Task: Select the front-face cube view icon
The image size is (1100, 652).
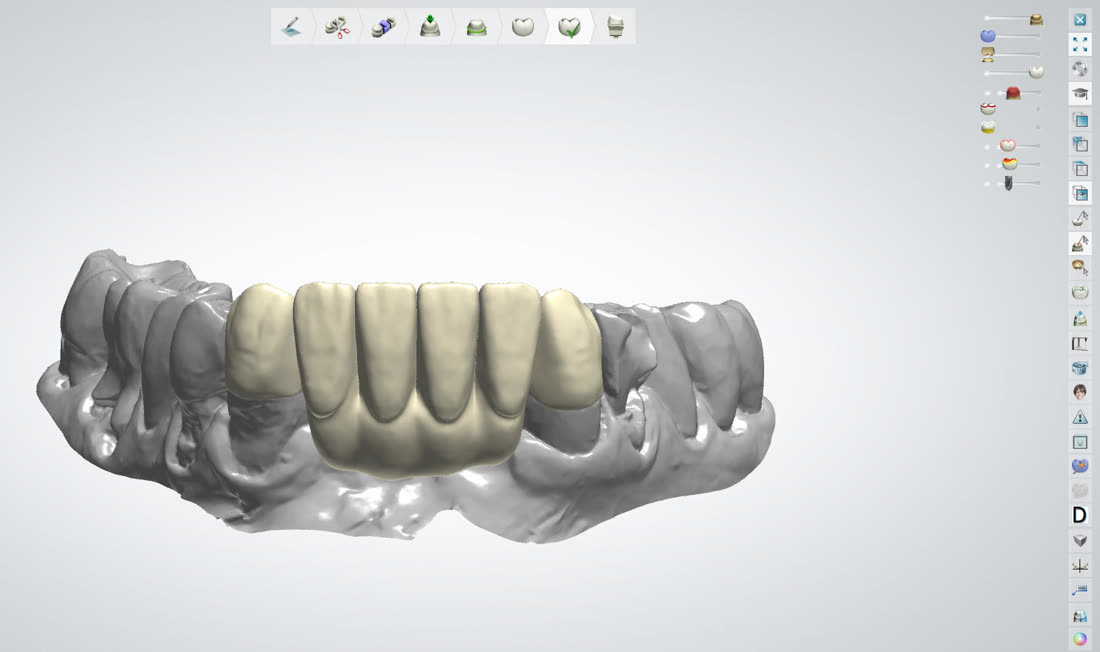Action: [x=1080, y=120]
